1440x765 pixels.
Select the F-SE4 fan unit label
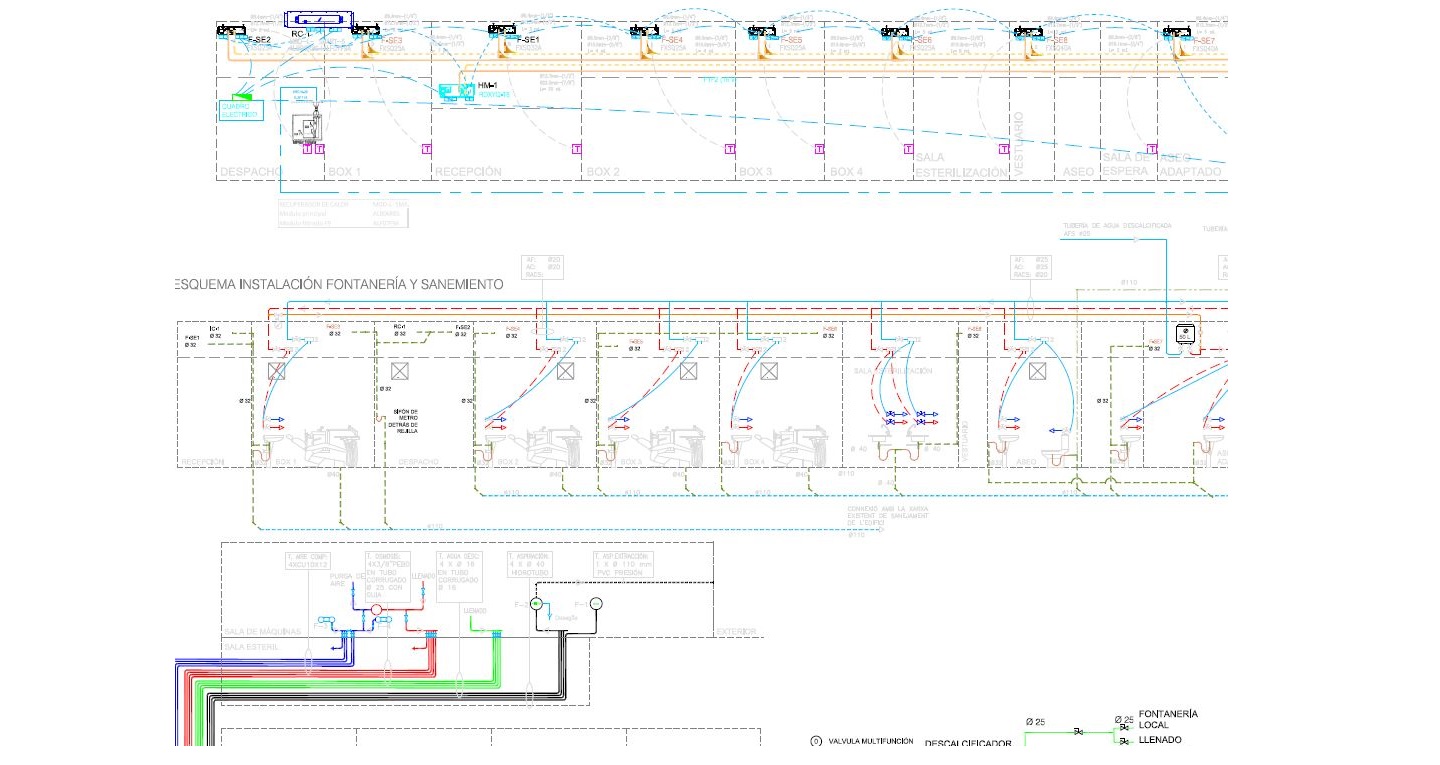[x=672, y=40]
